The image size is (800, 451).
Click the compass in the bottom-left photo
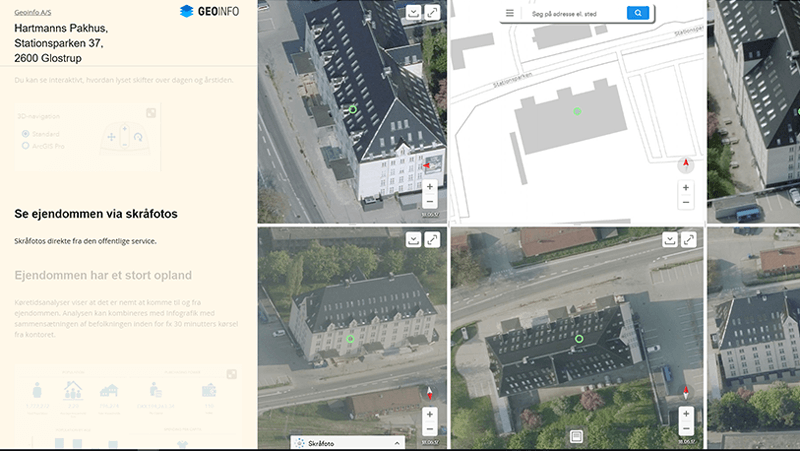[430, 393]
